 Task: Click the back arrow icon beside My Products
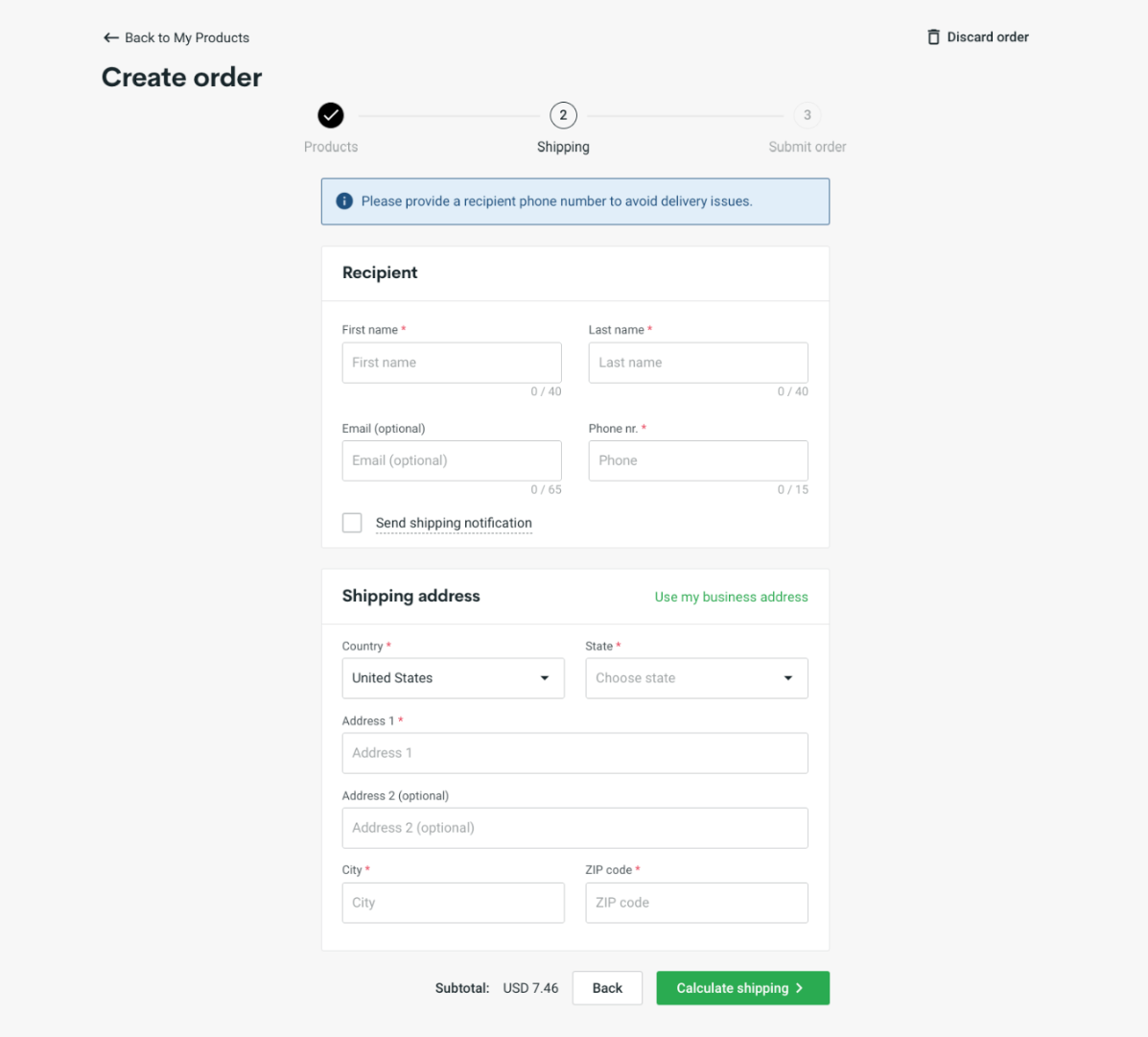pos(110,37)
